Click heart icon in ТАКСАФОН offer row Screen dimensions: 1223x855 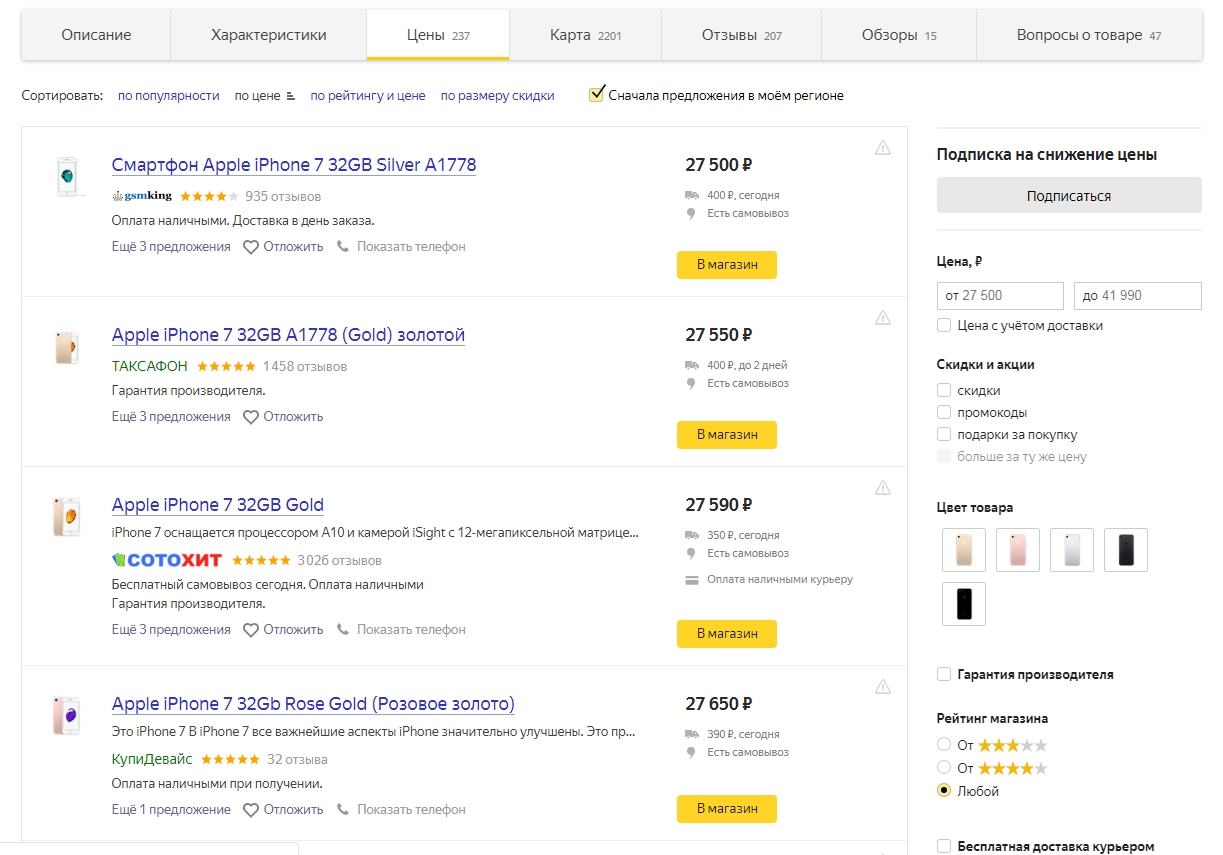251,417
